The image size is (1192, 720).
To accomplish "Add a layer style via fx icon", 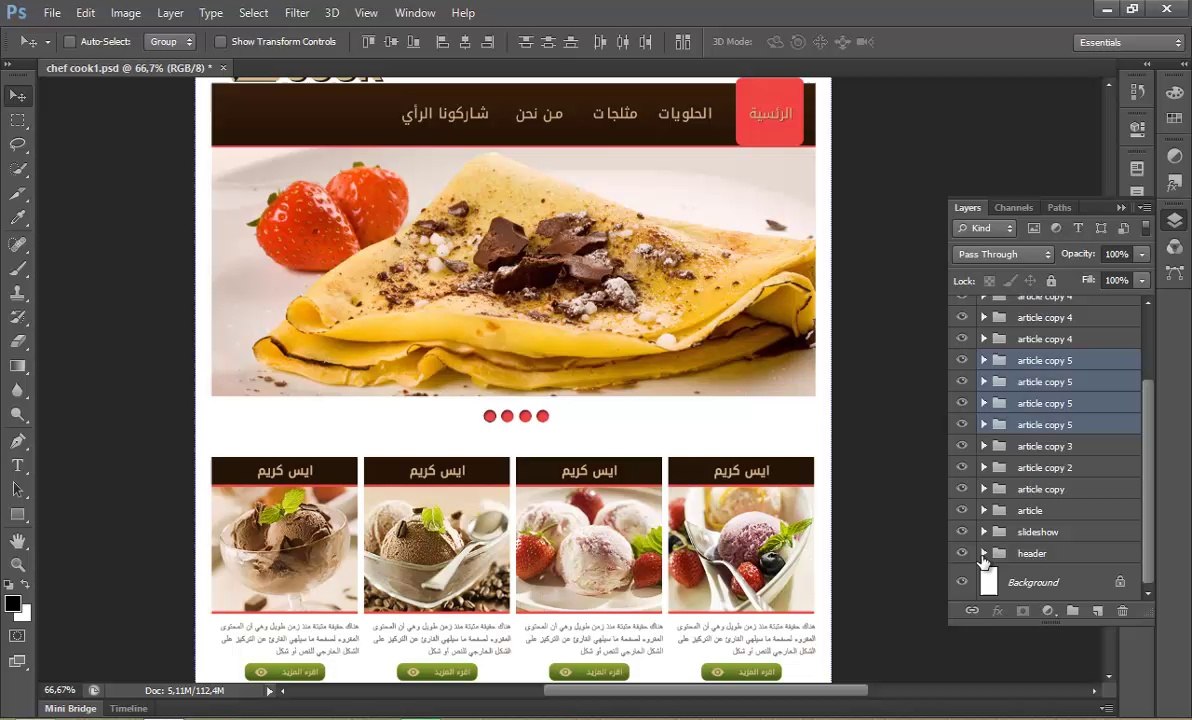I will point(997,611).
